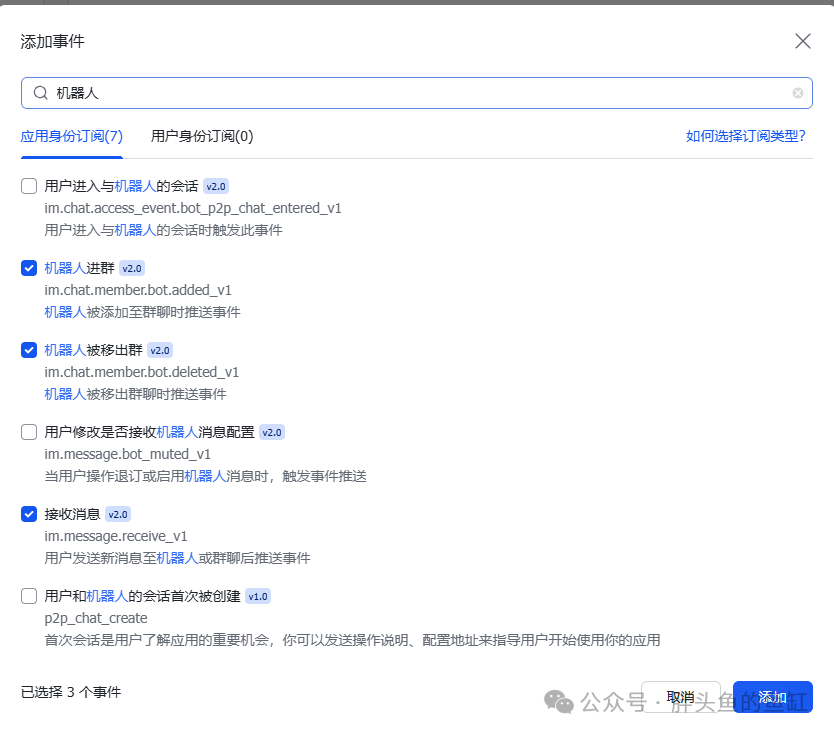
Task: Click v1.0 badge next to 会话首次被创建
Action: [x=258, y=596]
